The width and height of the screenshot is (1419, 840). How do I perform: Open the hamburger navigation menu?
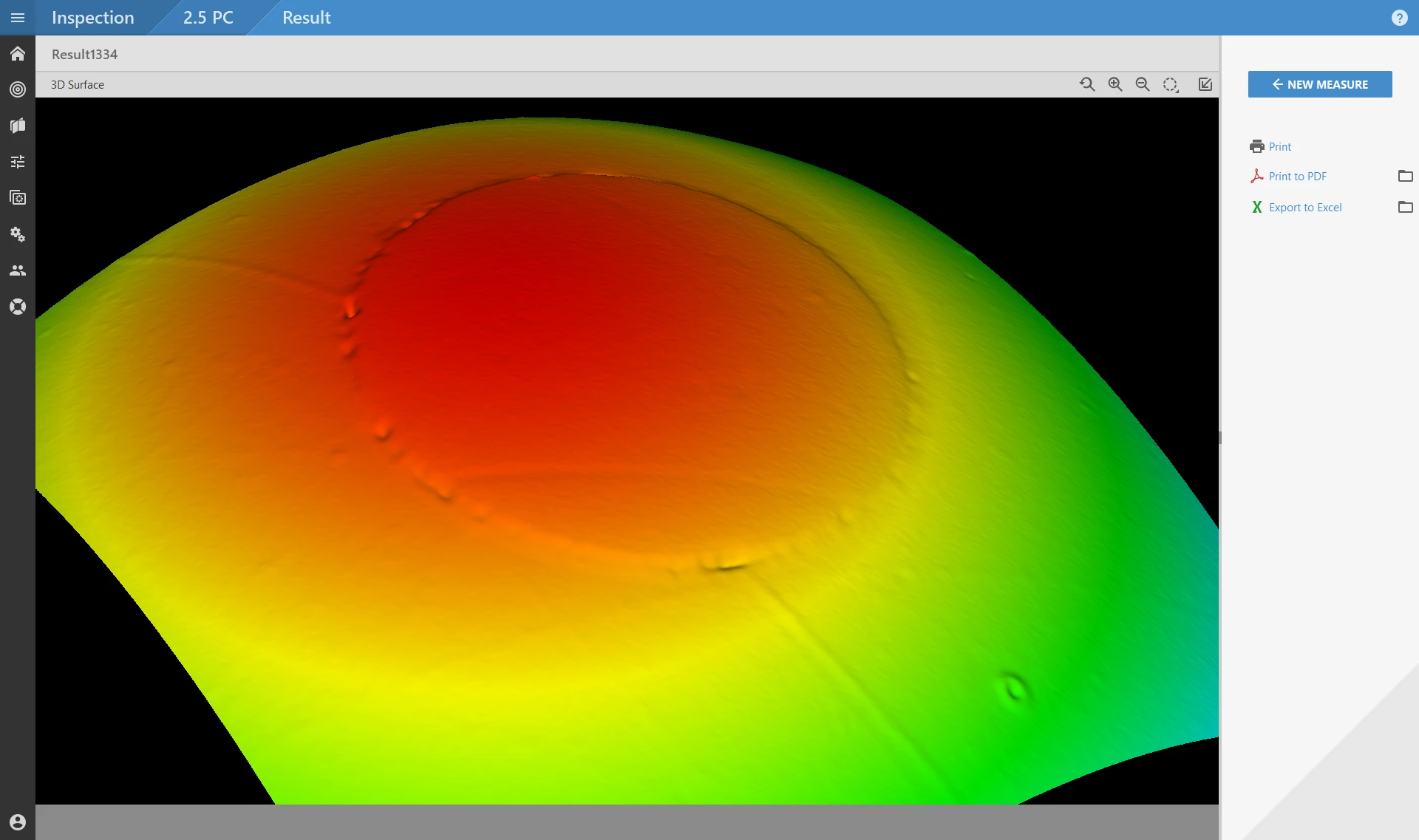(x=17, y=17)
